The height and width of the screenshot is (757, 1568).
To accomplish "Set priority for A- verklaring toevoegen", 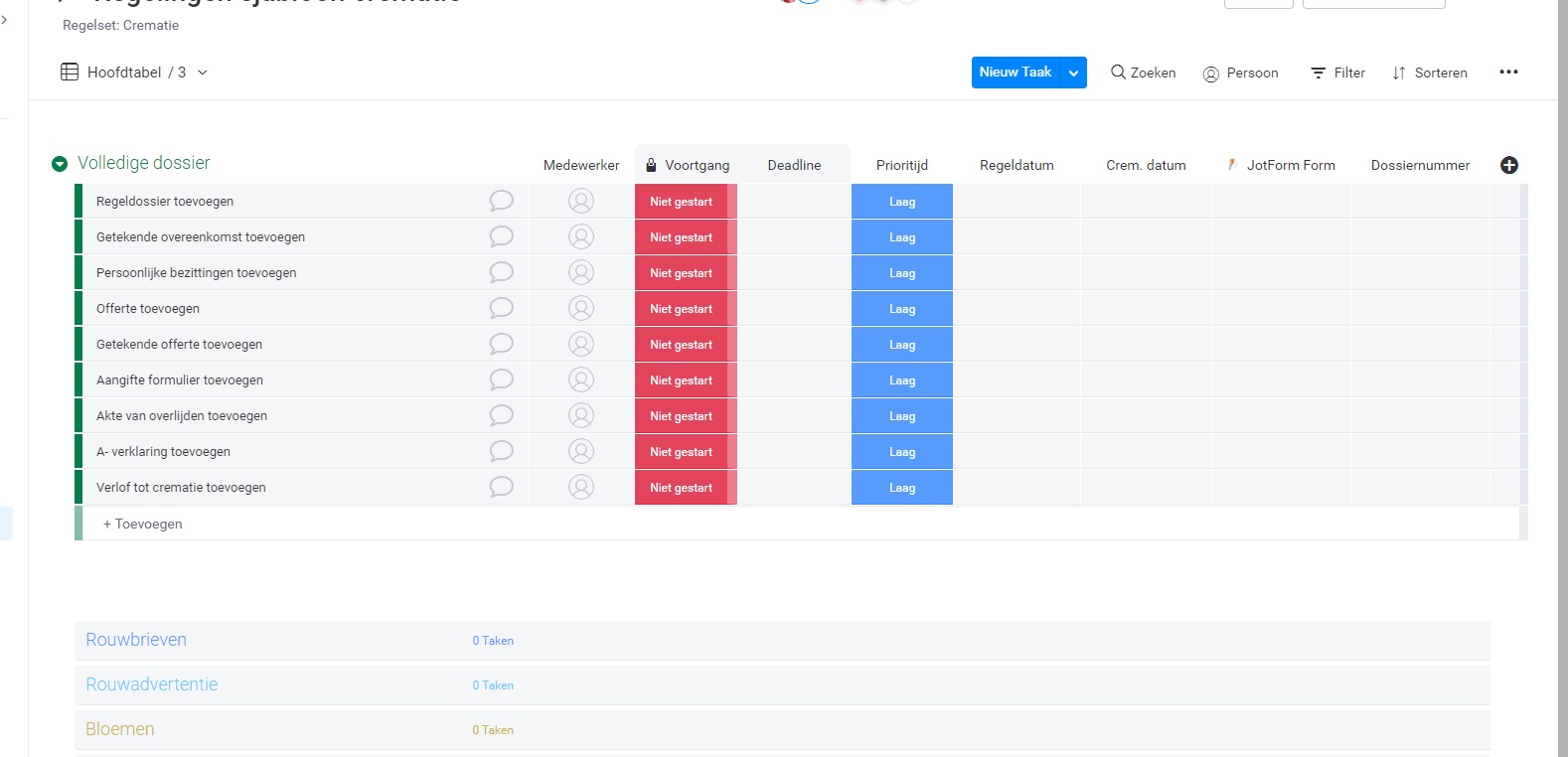I will 902,451.
